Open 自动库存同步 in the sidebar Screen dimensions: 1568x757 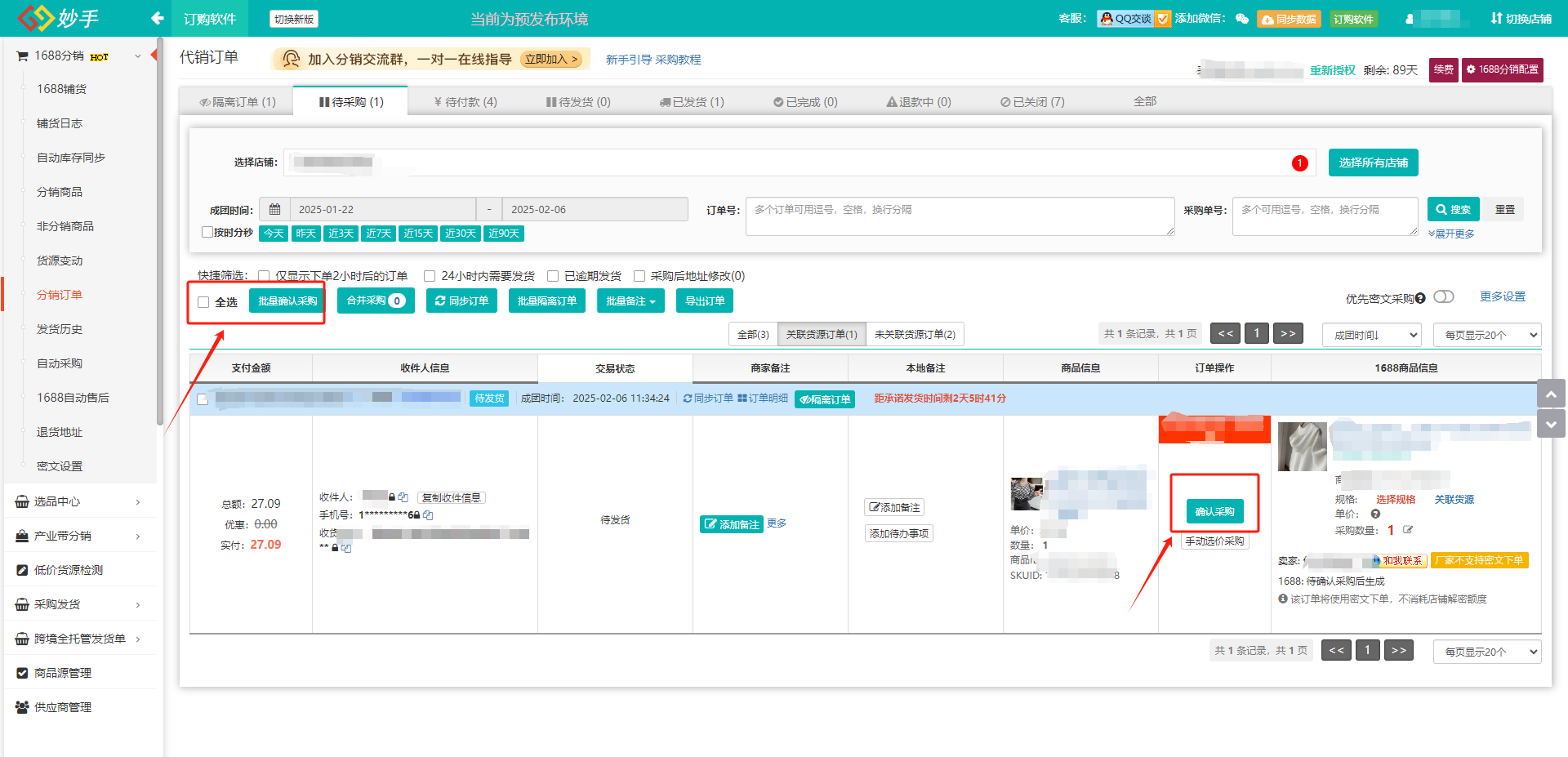click(x=71, y=158)
